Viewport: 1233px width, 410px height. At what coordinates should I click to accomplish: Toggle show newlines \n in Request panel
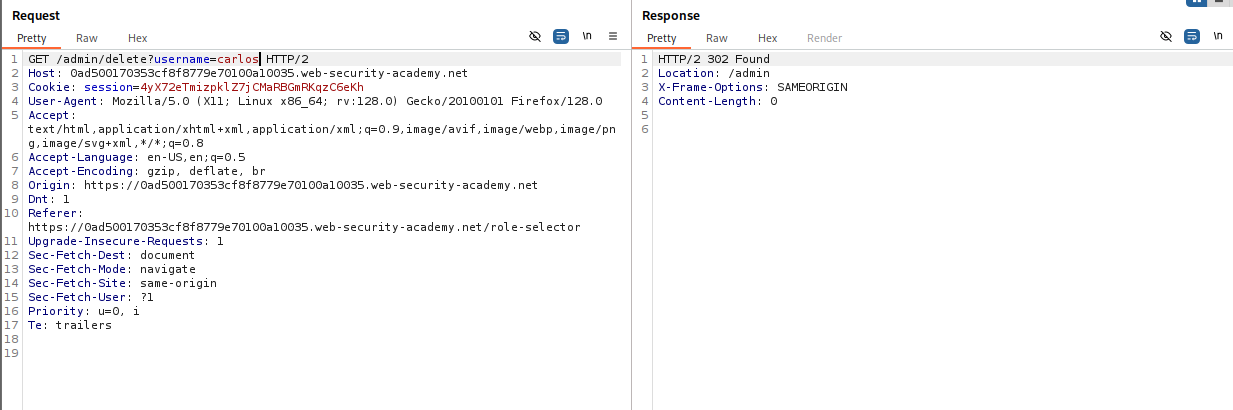(587, 36)
